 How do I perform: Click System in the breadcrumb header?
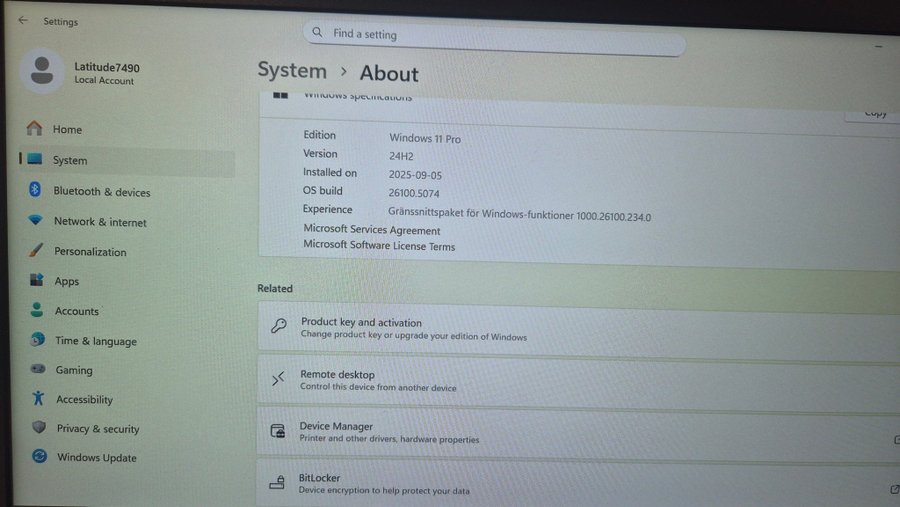[292, 71]
